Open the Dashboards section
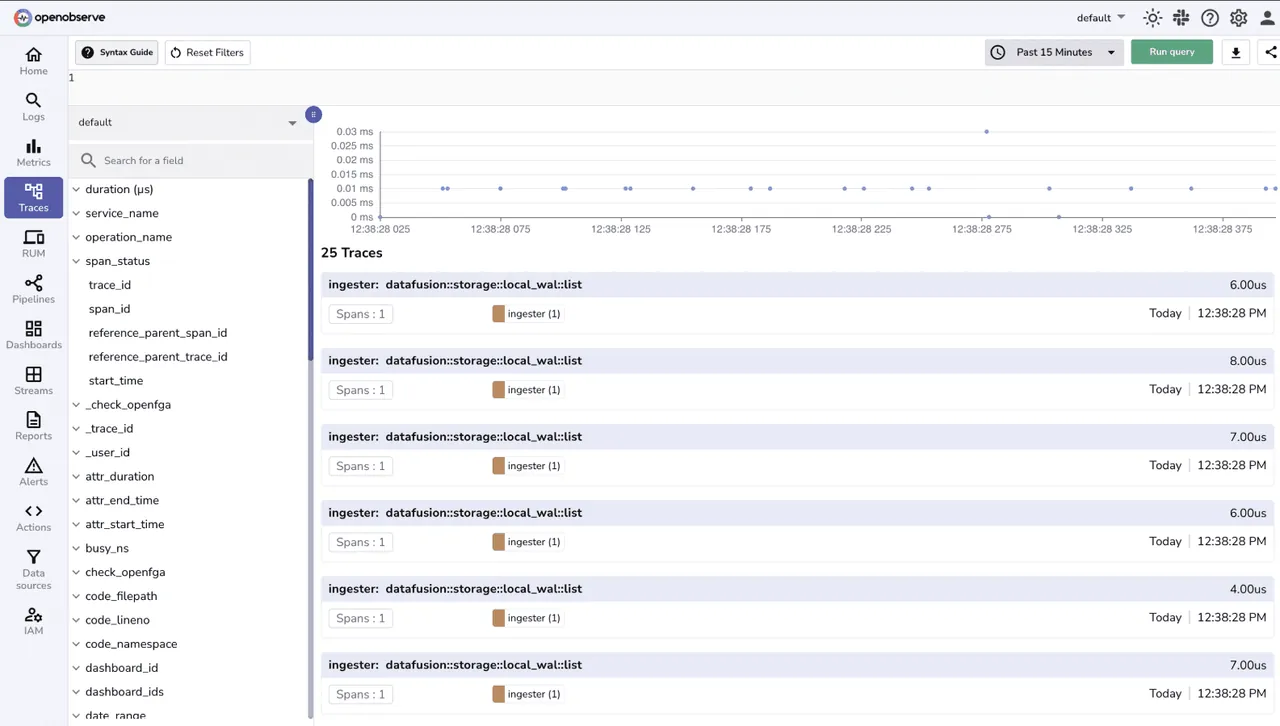1280x726 pixels. [33, 335]
